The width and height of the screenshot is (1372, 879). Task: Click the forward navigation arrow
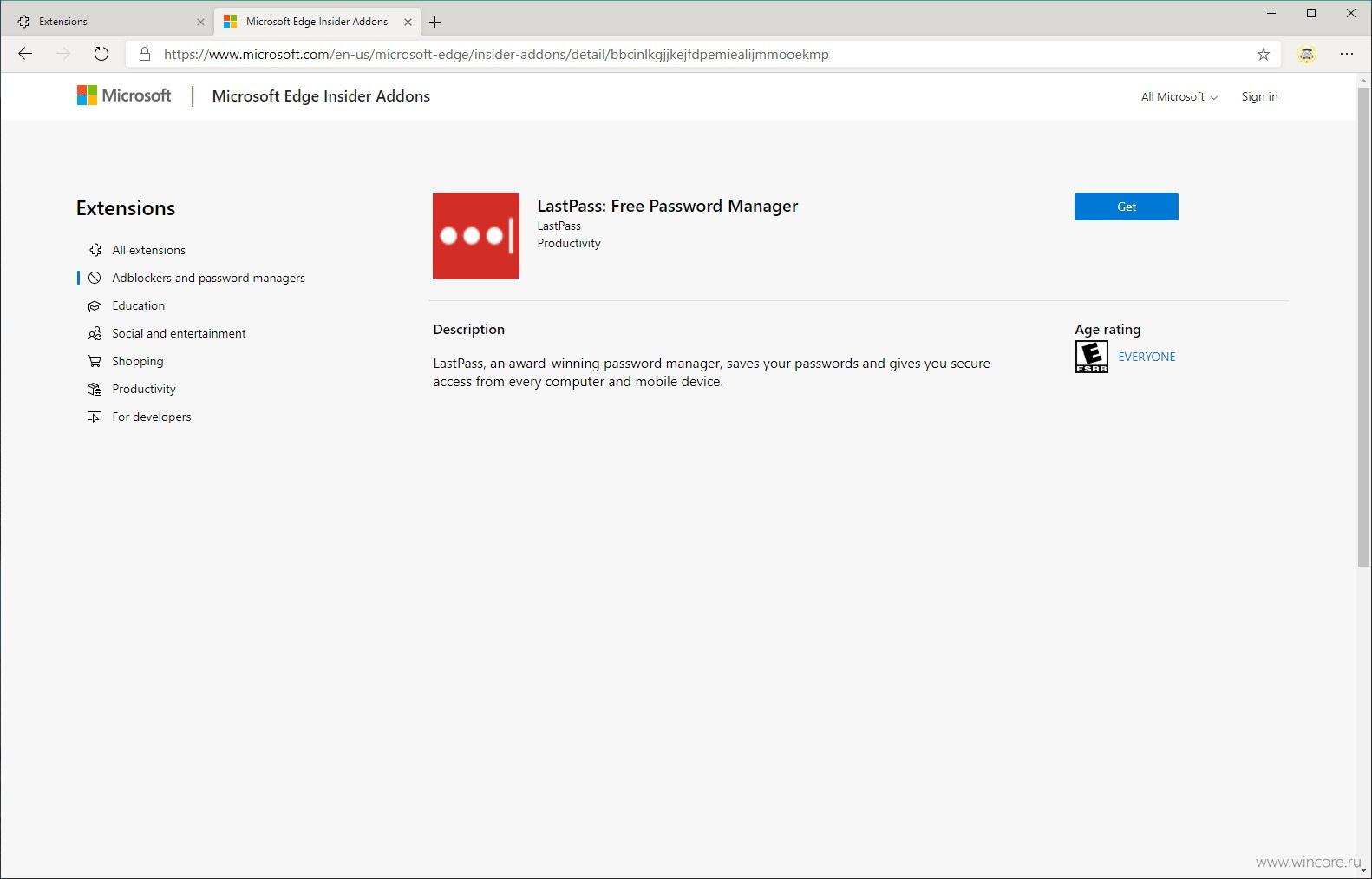tap(63, 54)
